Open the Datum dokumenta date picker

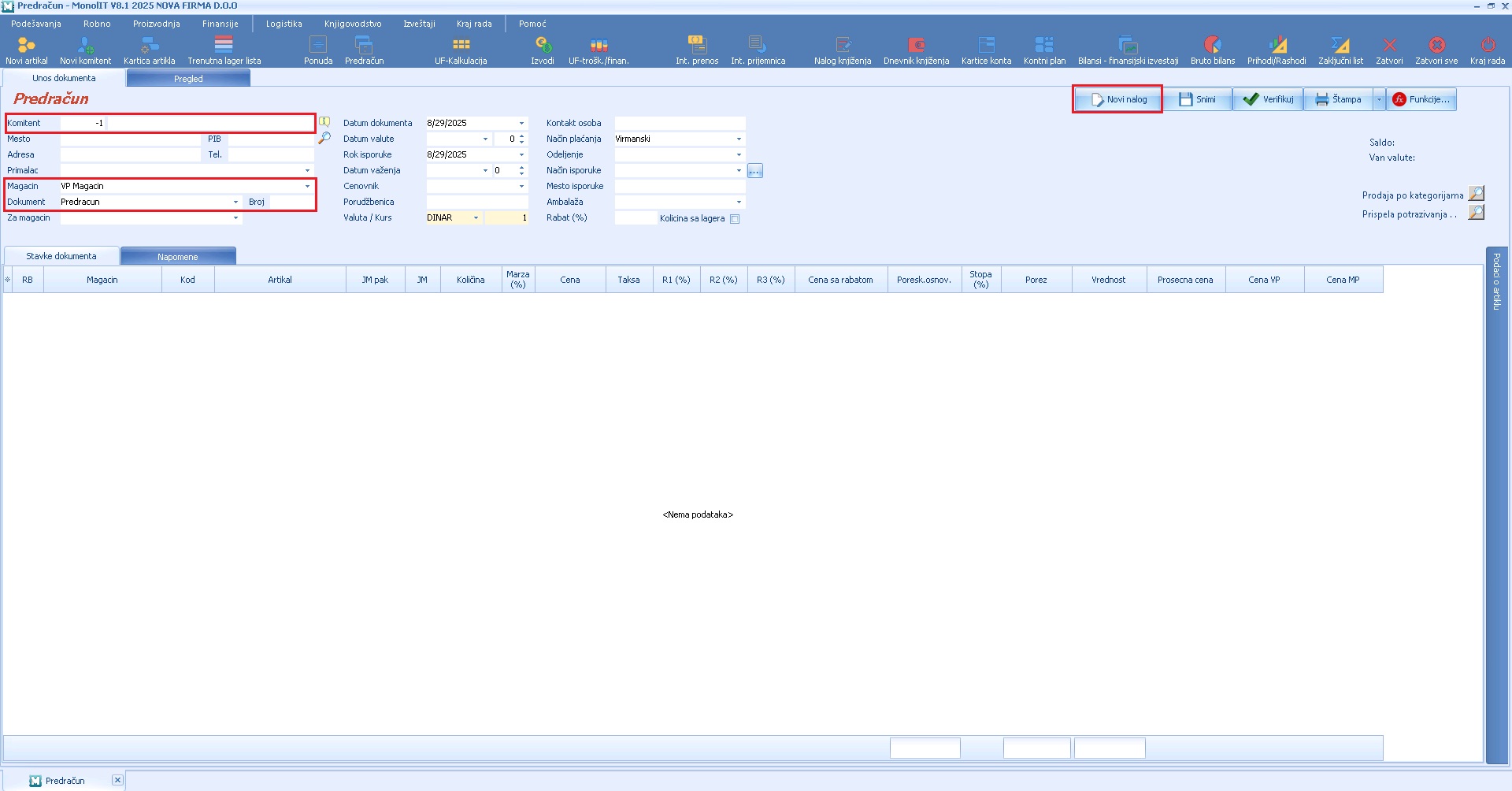click(521, 123)
